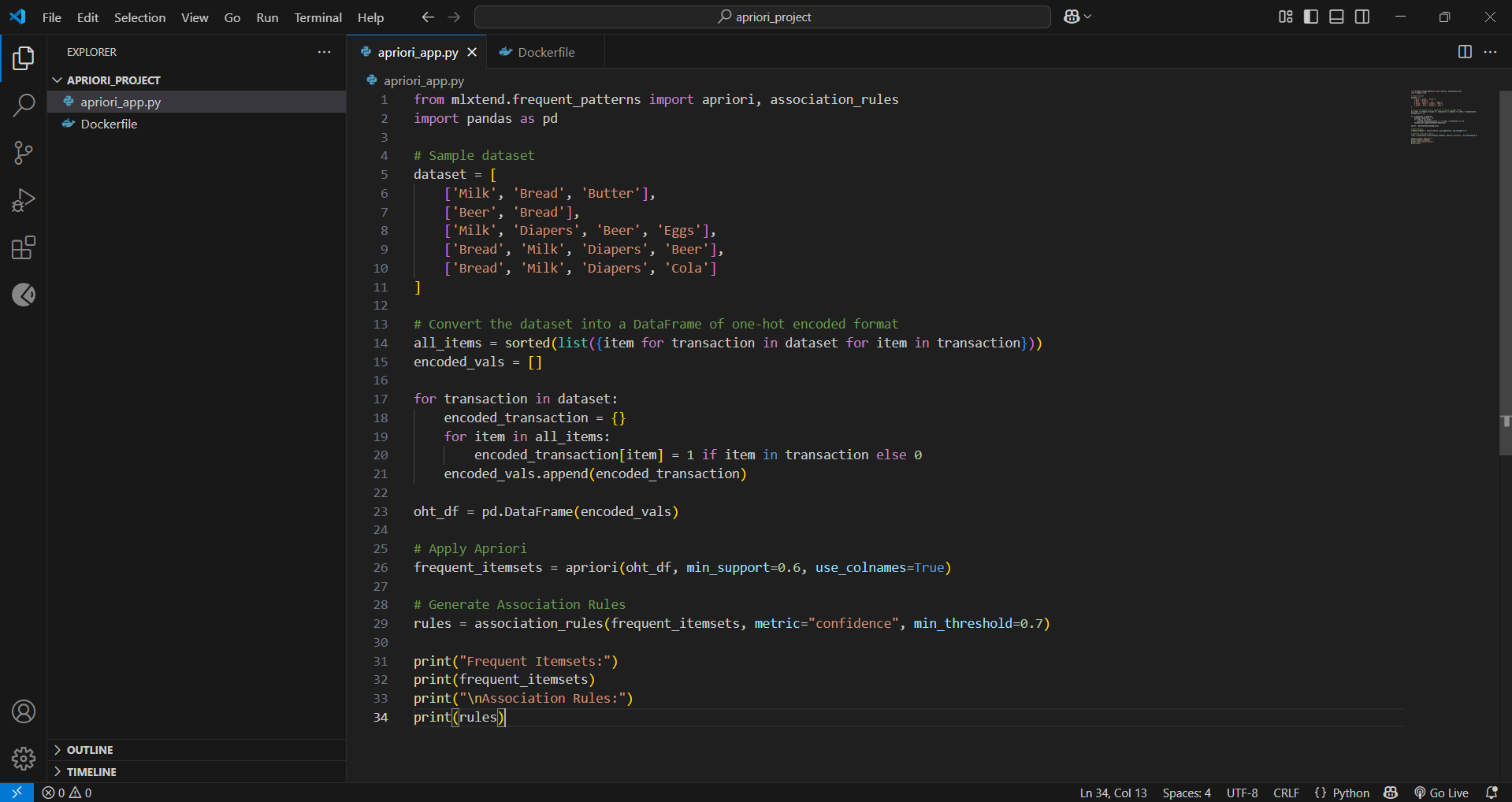This screenshot has width=1512, height=802.
Task: Open the Run menu
Action: point(267,17)
